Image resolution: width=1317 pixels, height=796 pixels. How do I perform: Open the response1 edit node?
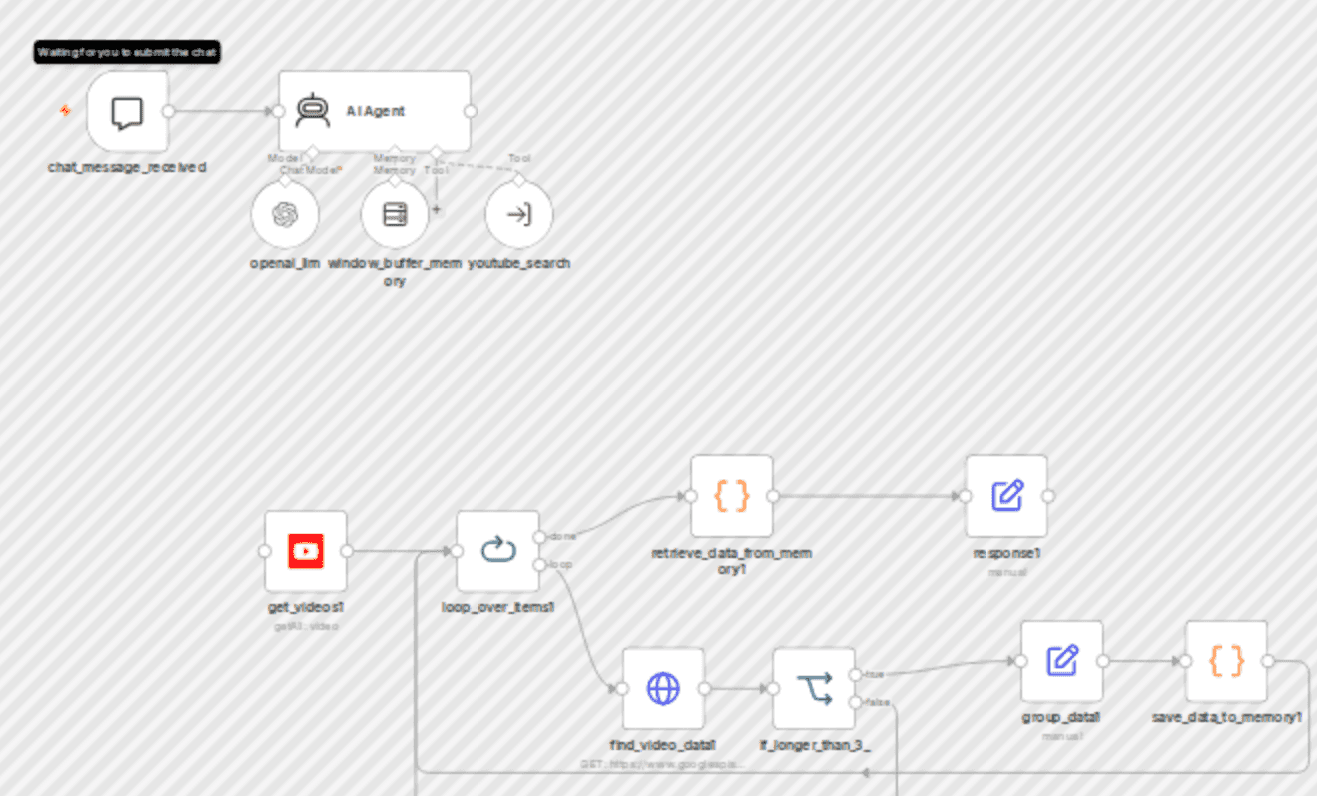(1007, 496)
